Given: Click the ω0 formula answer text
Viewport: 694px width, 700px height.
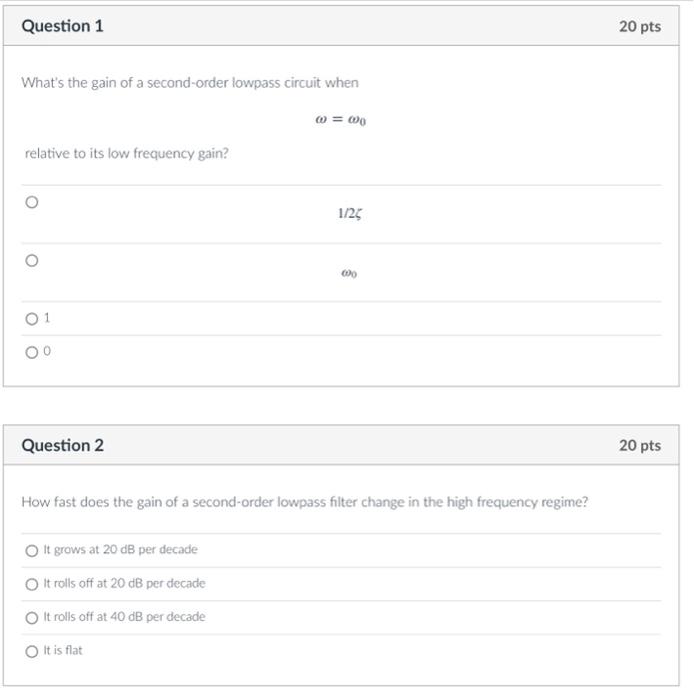Looking at the screenshot, I should point(349,273).
